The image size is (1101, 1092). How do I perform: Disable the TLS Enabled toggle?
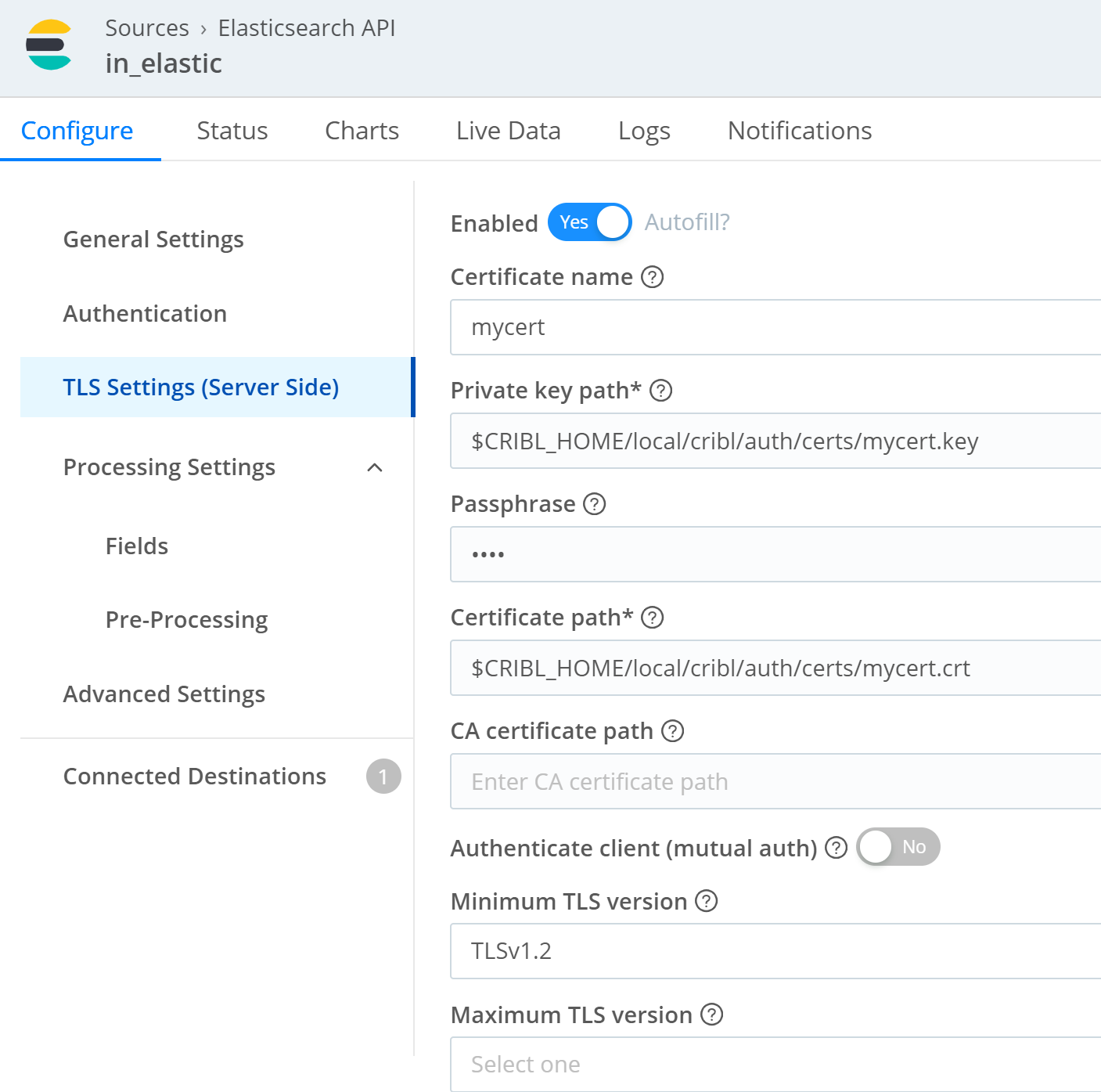click(589, 222)
